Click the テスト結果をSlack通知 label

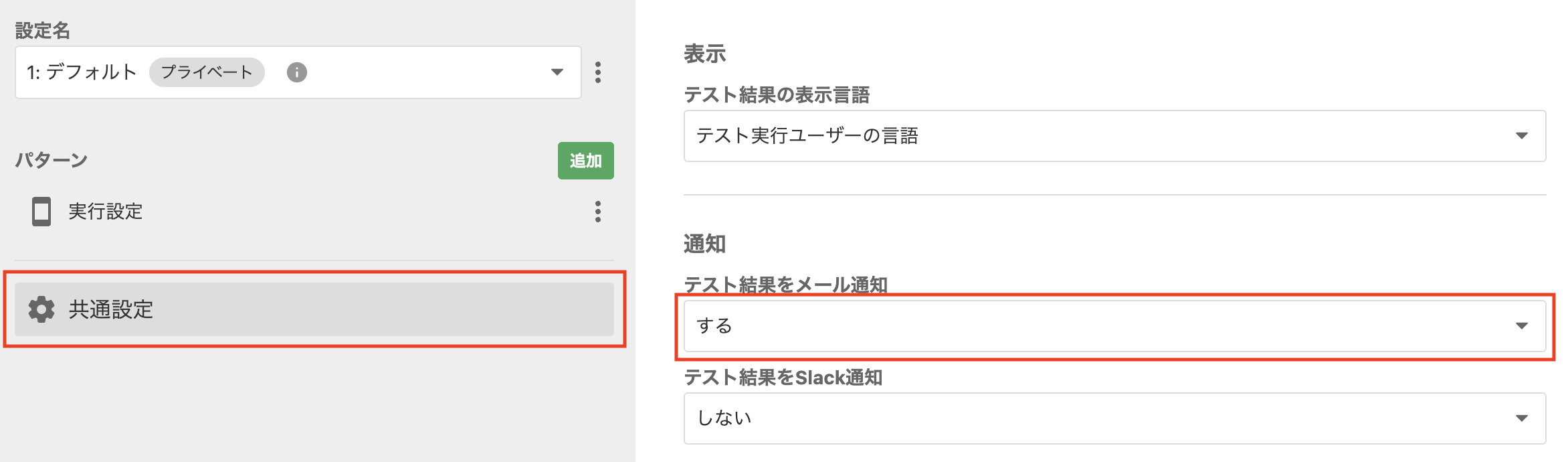coord(783,378)
